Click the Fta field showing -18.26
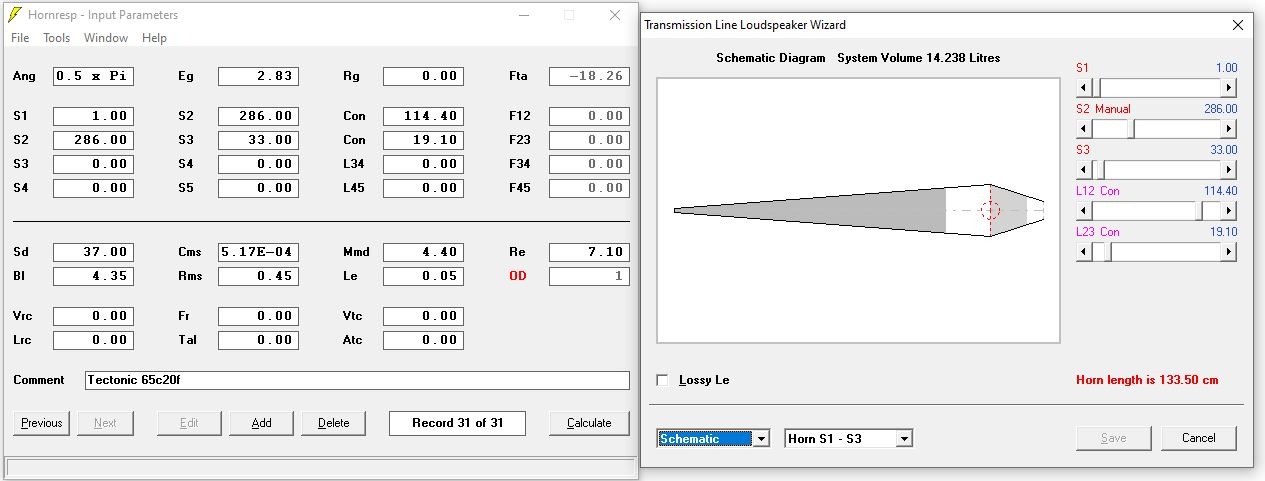 (x=589, y=76)
